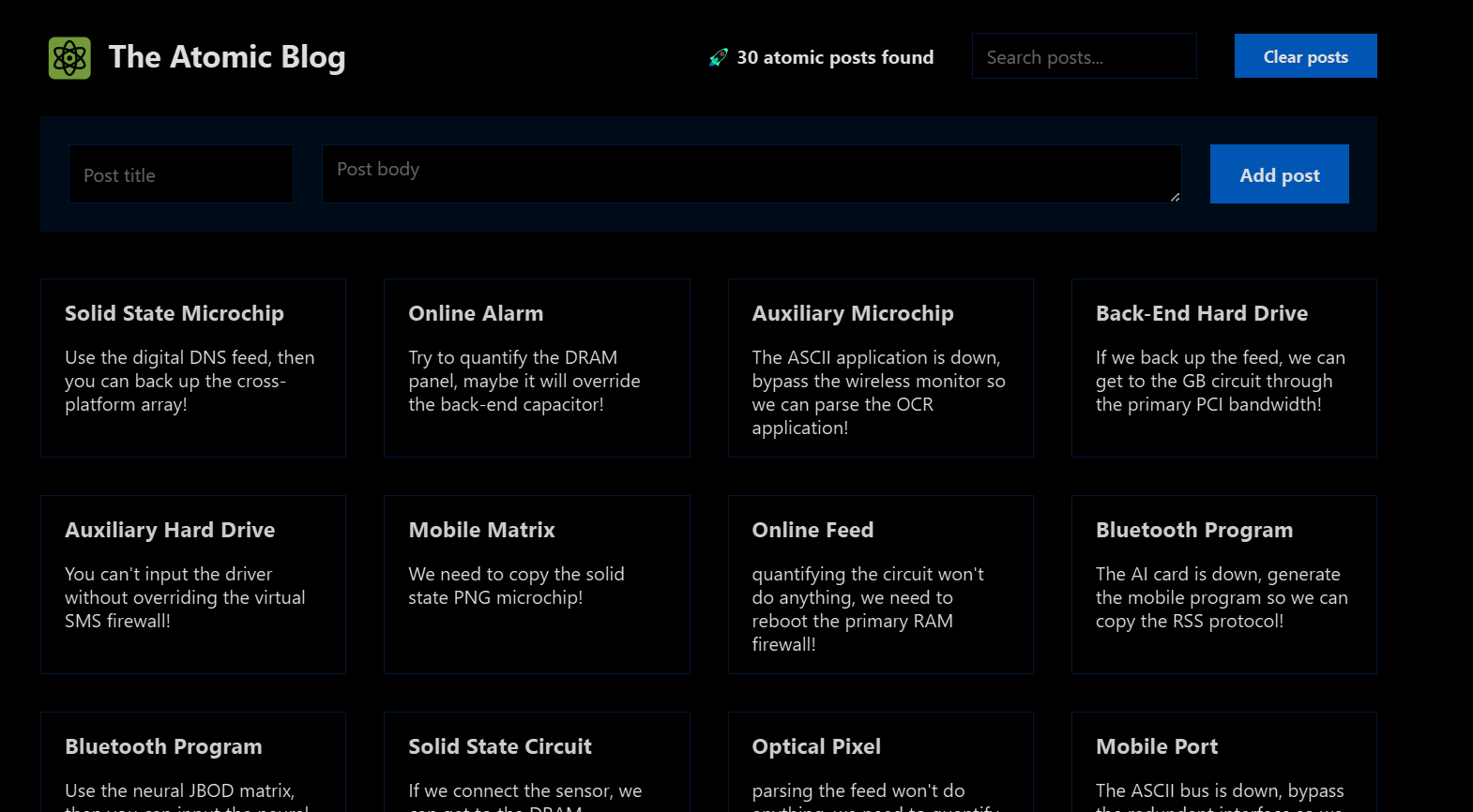Click the Optical Pixel post title
Screen dimensions: 1473x812
(816, 747)
